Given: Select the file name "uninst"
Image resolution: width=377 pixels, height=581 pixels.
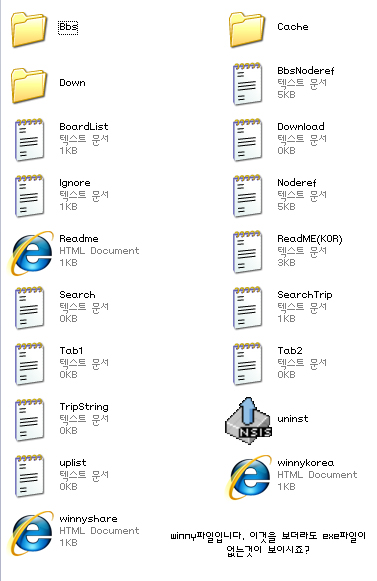Looking at the screenshot, I should point(293,419).
